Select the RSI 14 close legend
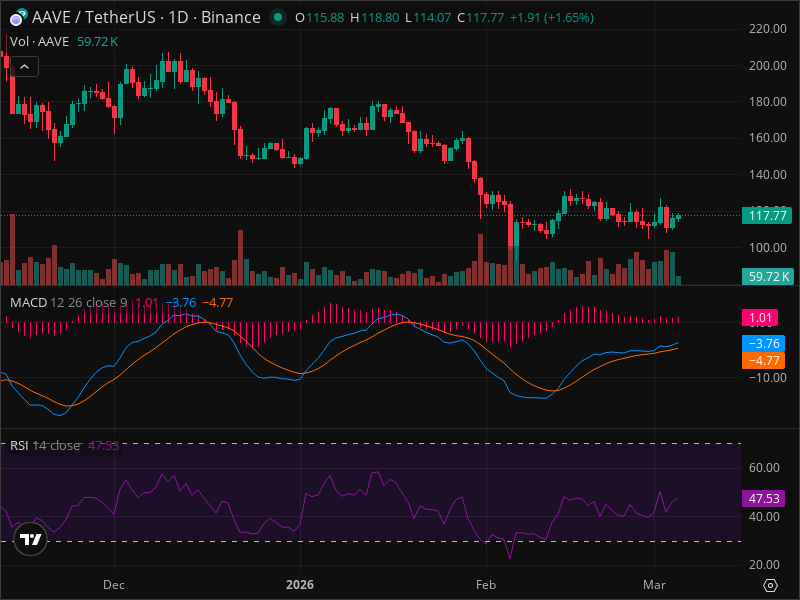 click(45, 445)
